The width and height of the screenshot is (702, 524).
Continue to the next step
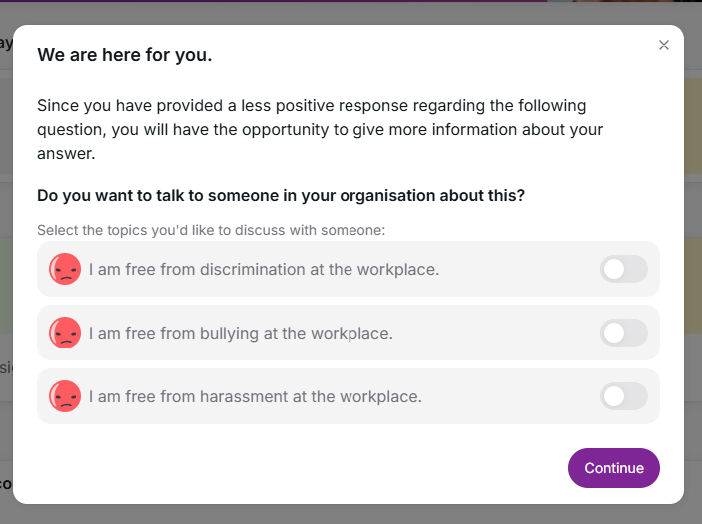(x=613, y=468)
